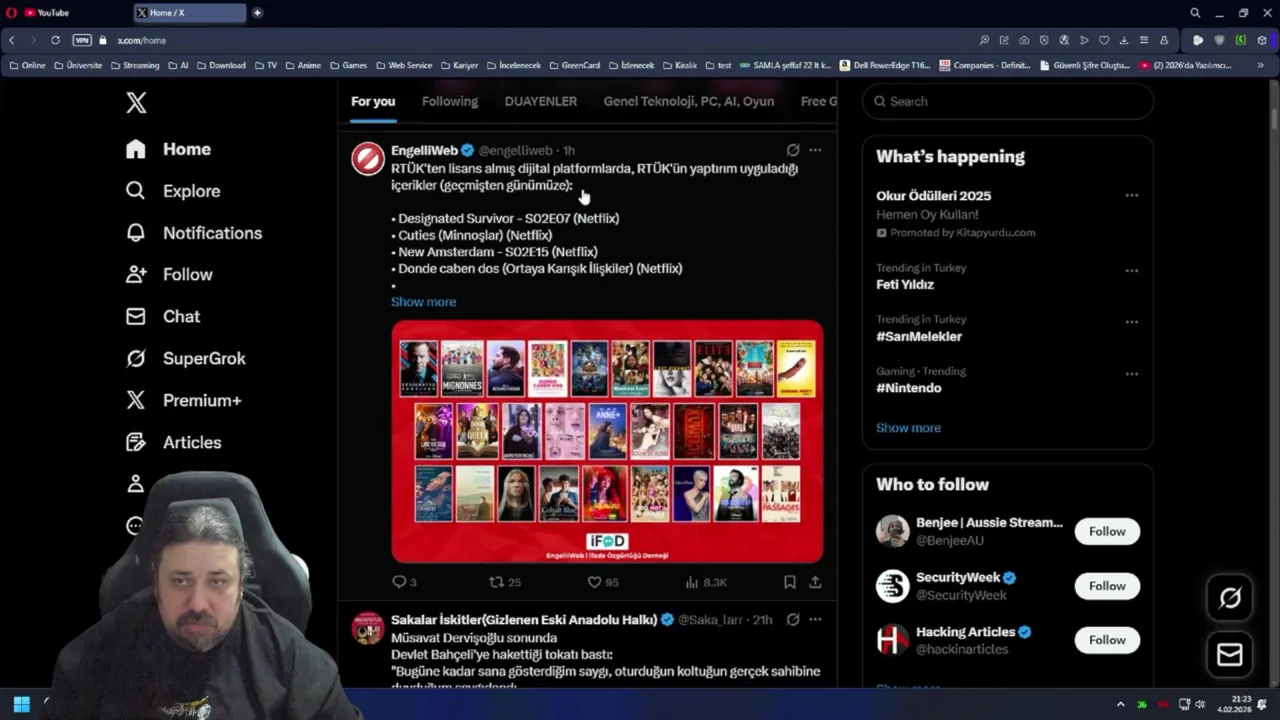The height and width of the screenshot is (720, 1280).
Task: Open Grok icon on Sakalar İskitler post
Action: coord(793,620)
